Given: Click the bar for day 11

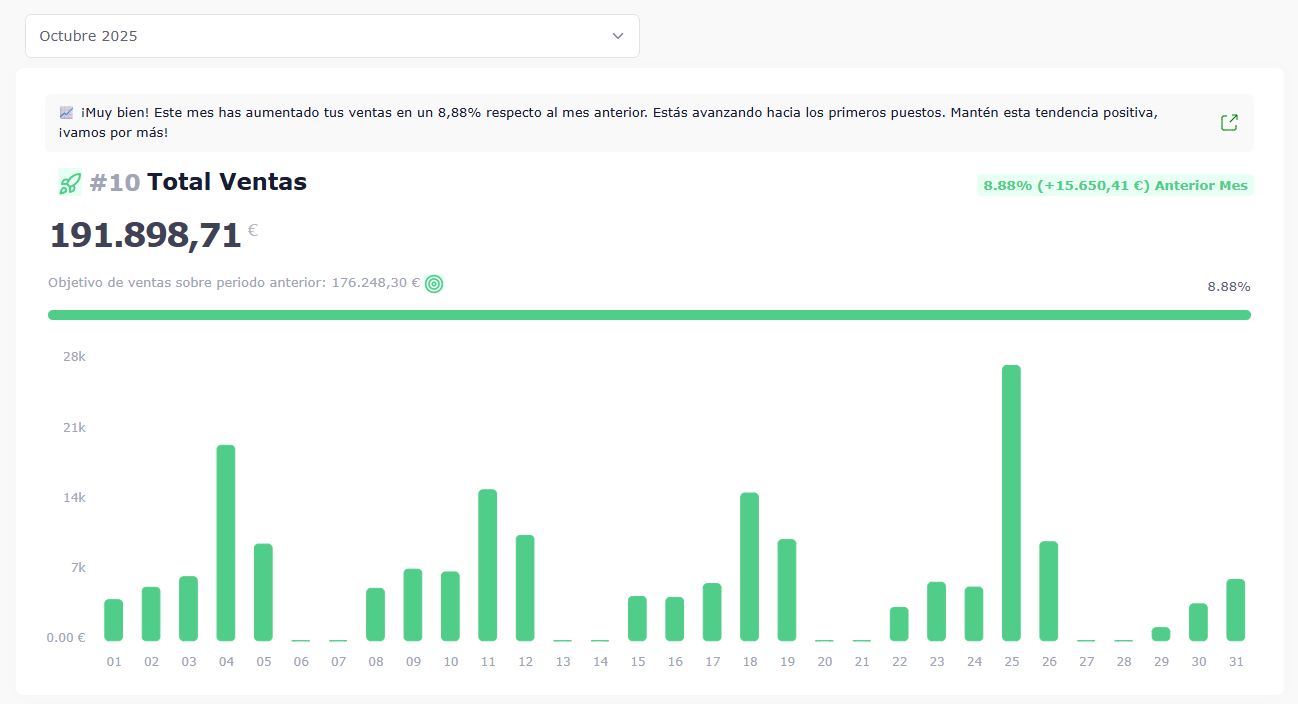Looking at the screenshot, I should tap(488, 564).
